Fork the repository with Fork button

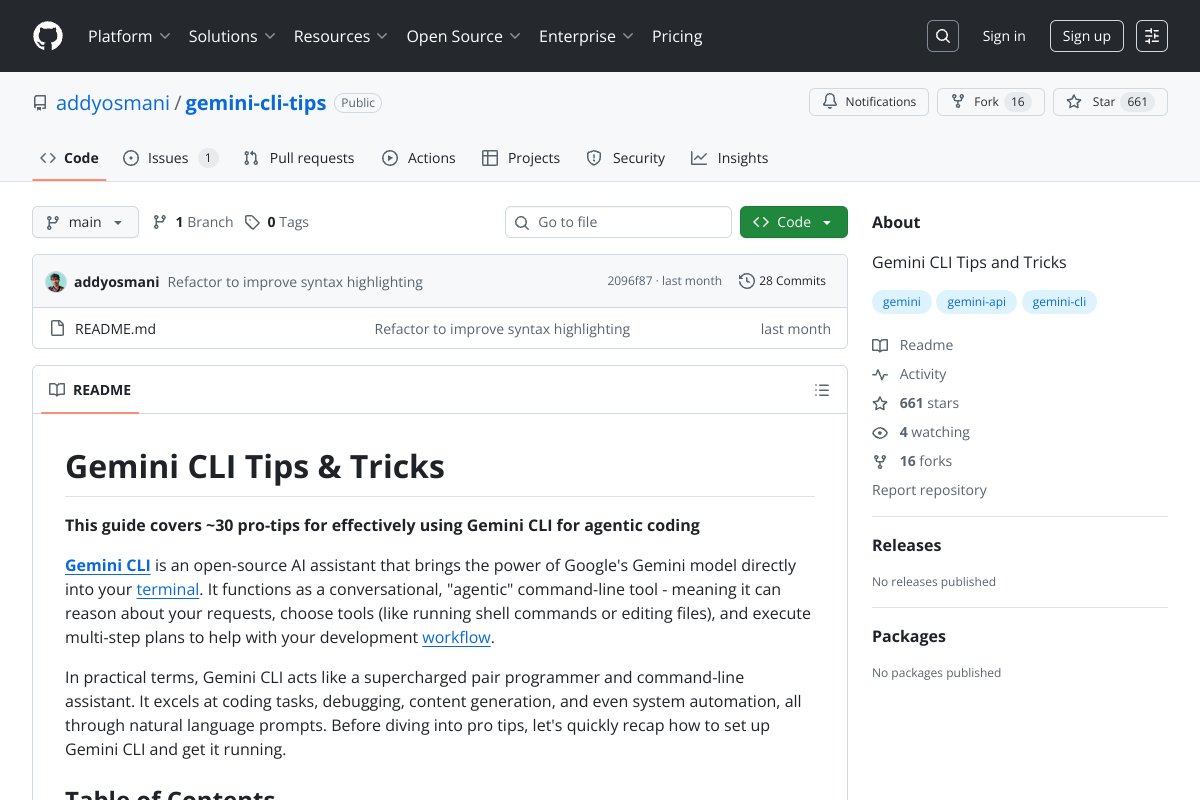click(x=990, y=102)
